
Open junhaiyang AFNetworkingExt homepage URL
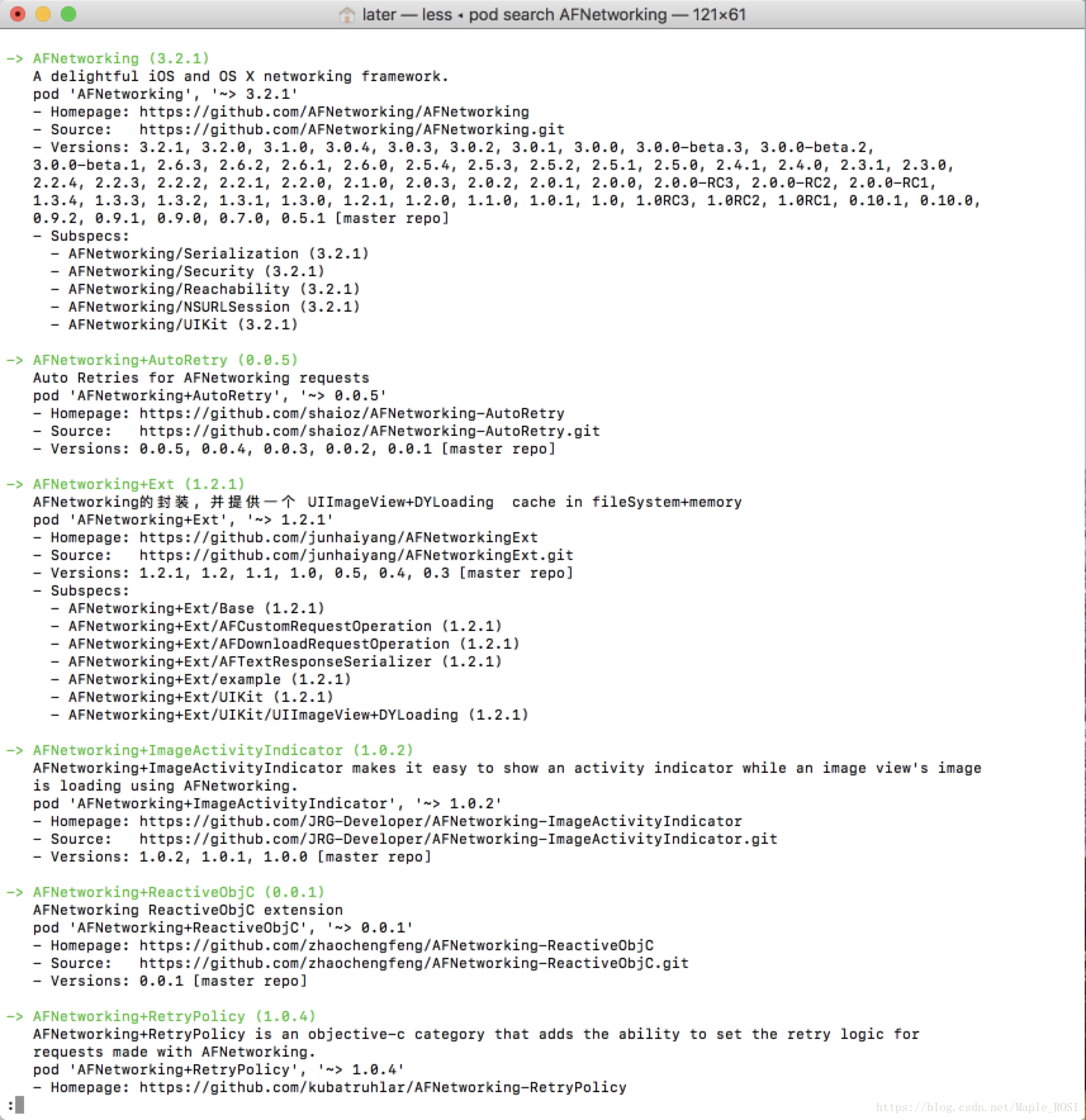[338, 537]
